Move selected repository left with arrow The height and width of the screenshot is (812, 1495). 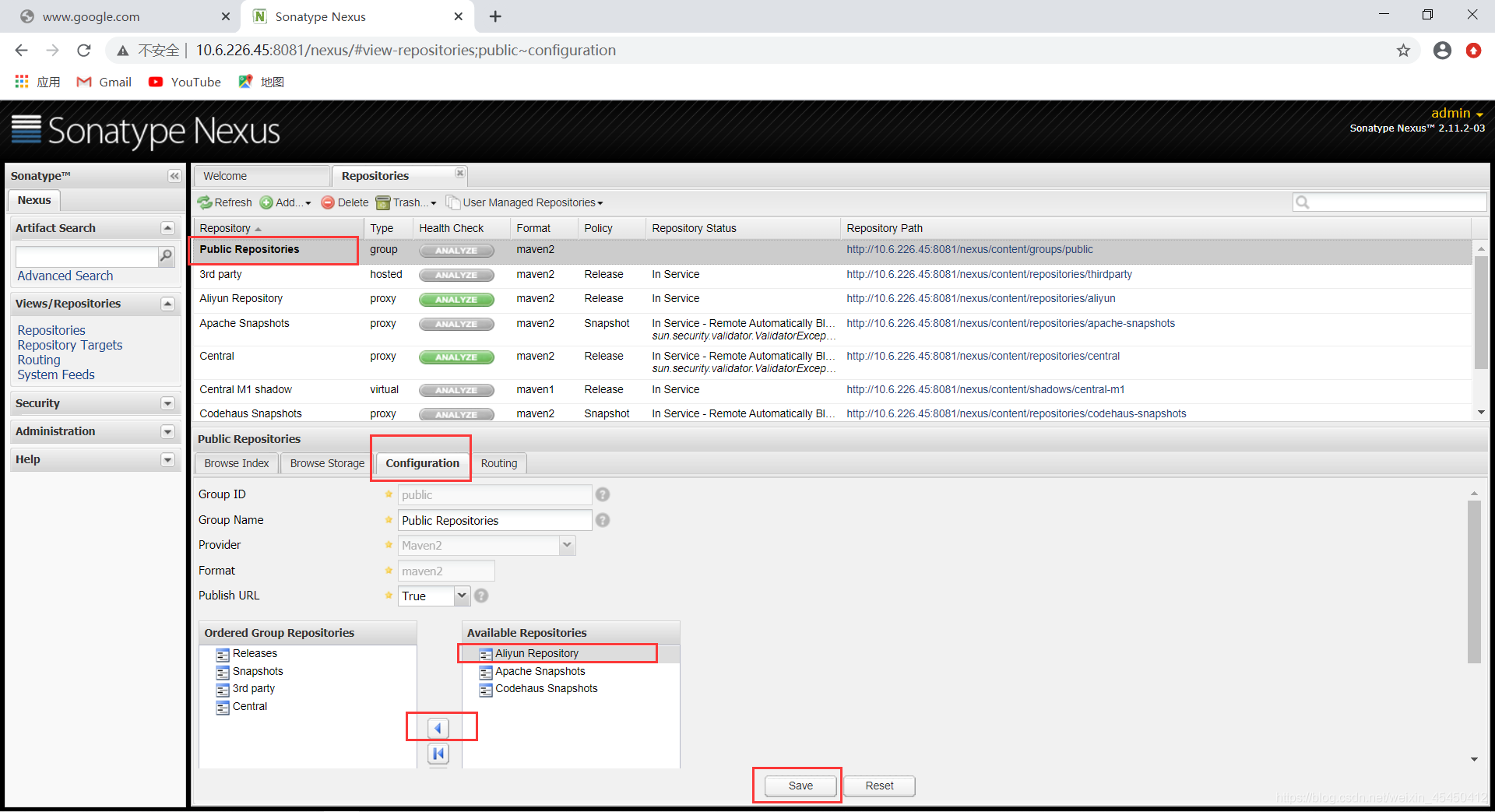(x=438, y=728)
